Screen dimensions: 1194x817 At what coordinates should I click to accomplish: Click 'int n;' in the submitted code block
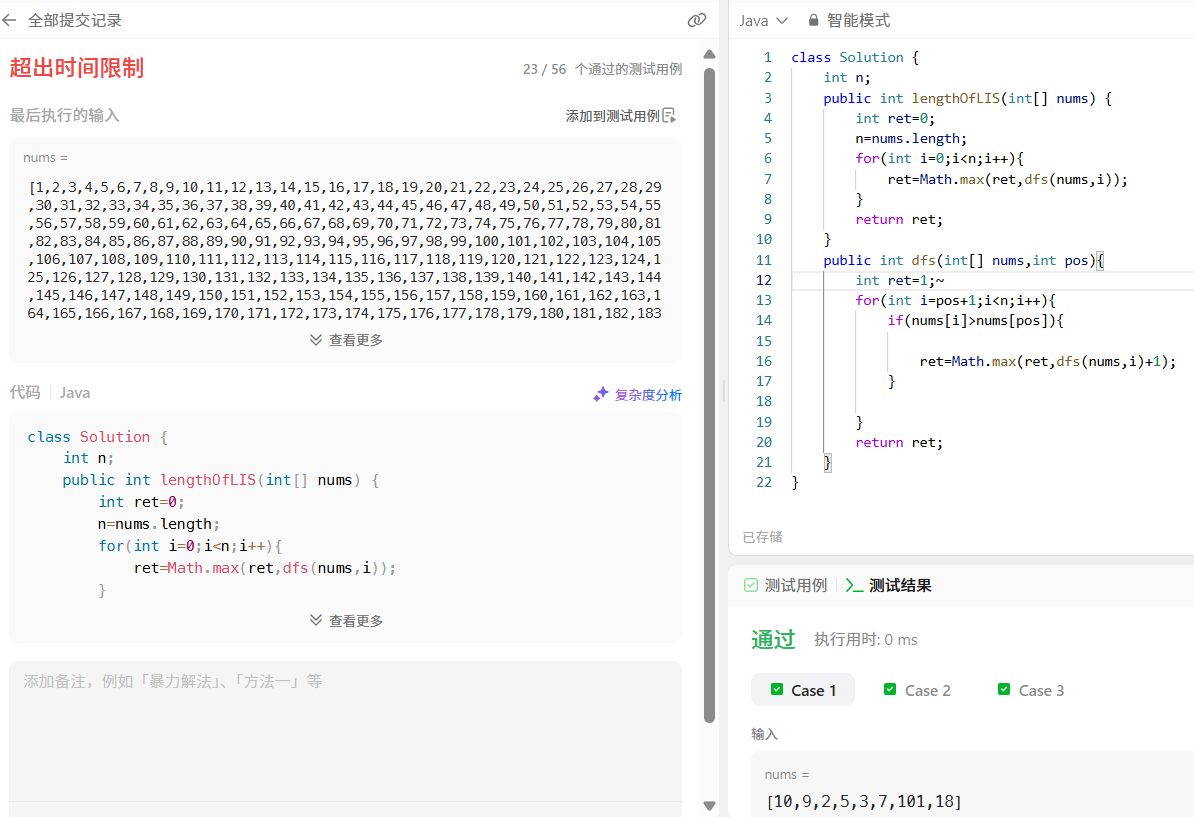(x=88, y=458)
